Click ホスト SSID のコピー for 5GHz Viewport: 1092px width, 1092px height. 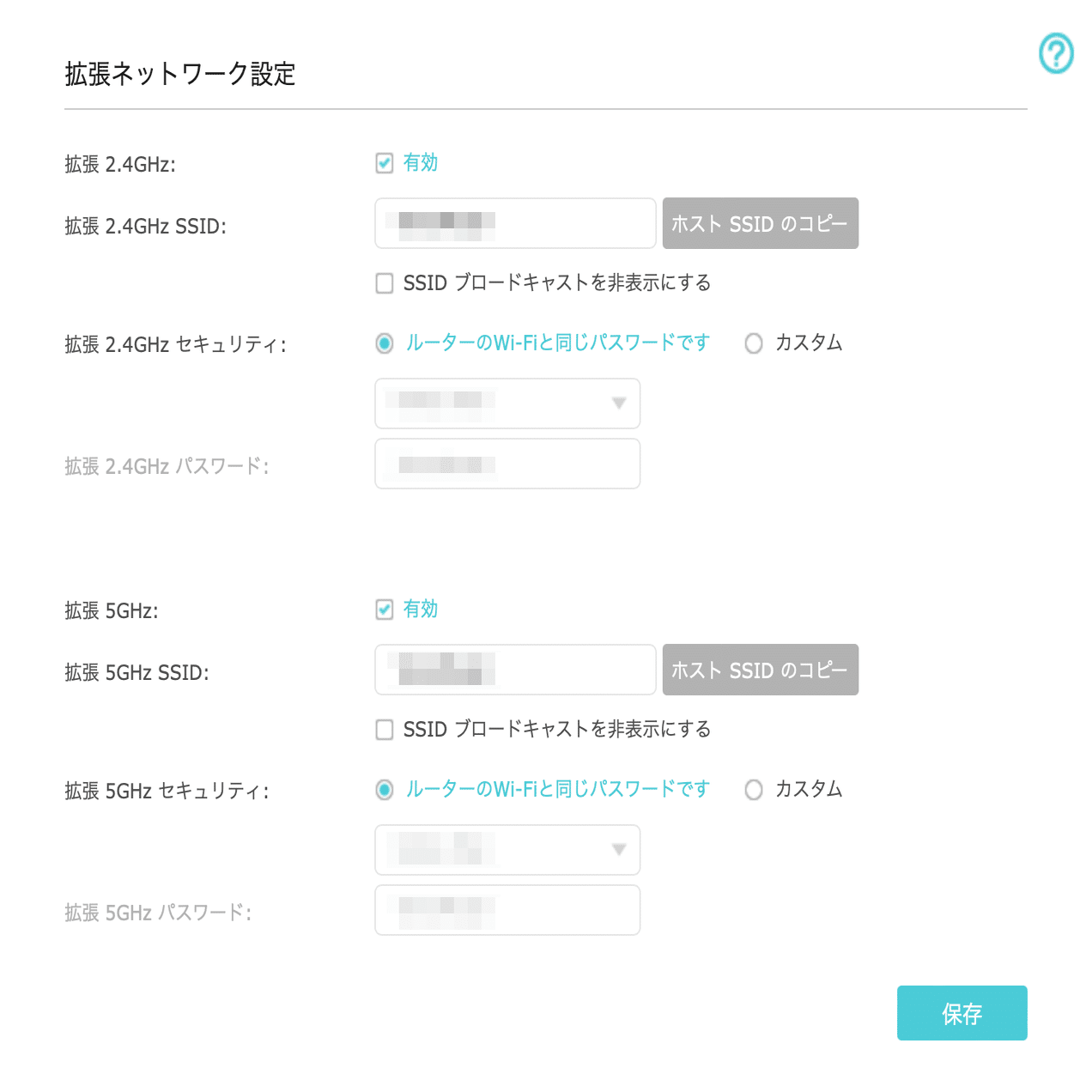point(761,670)
